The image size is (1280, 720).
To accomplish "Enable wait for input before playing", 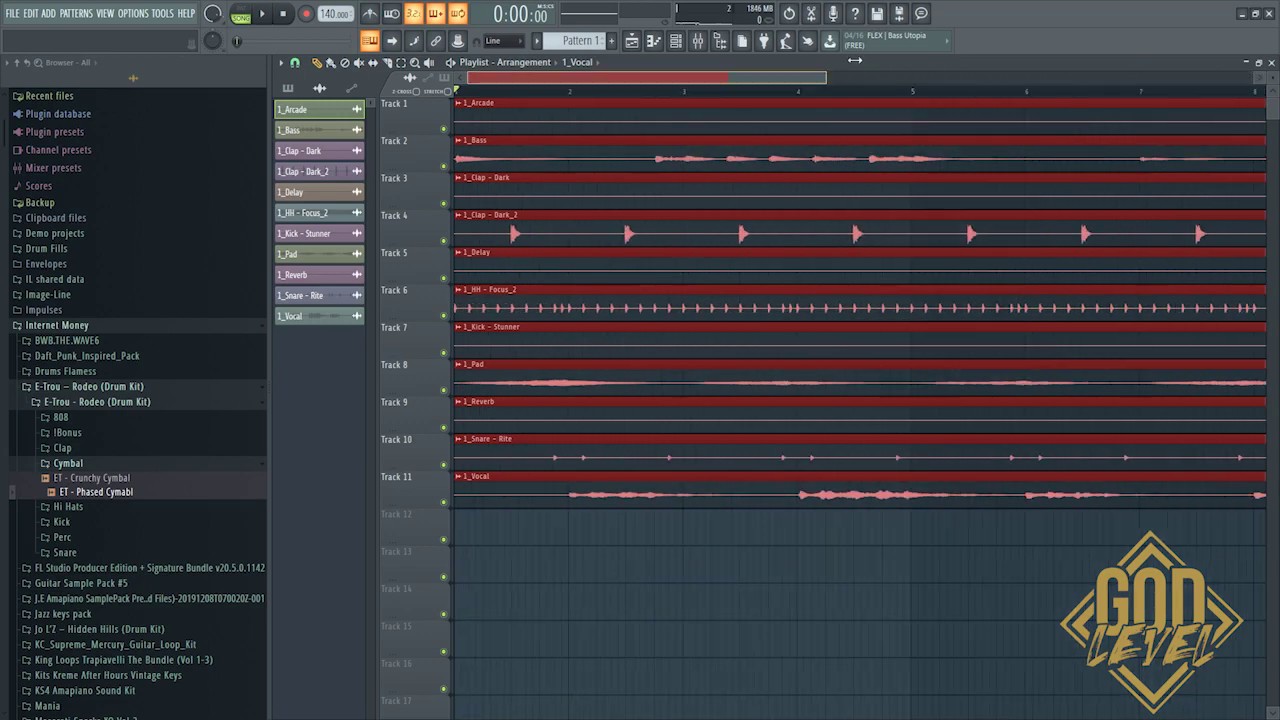I will click(392, 14).
